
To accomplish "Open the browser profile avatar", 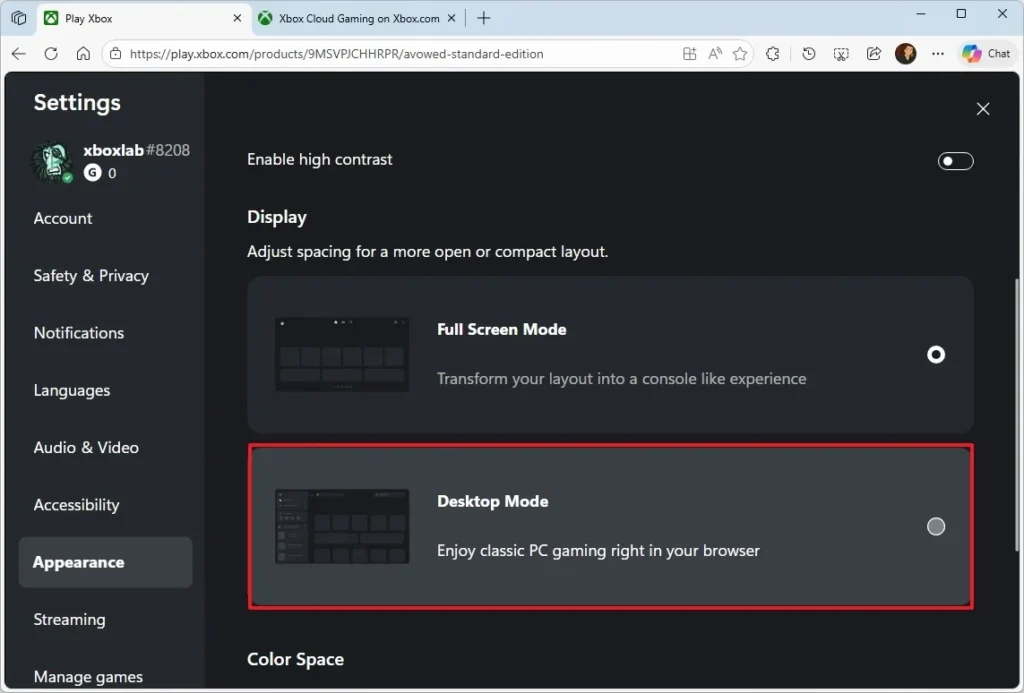I will click(x=905, y=53).
